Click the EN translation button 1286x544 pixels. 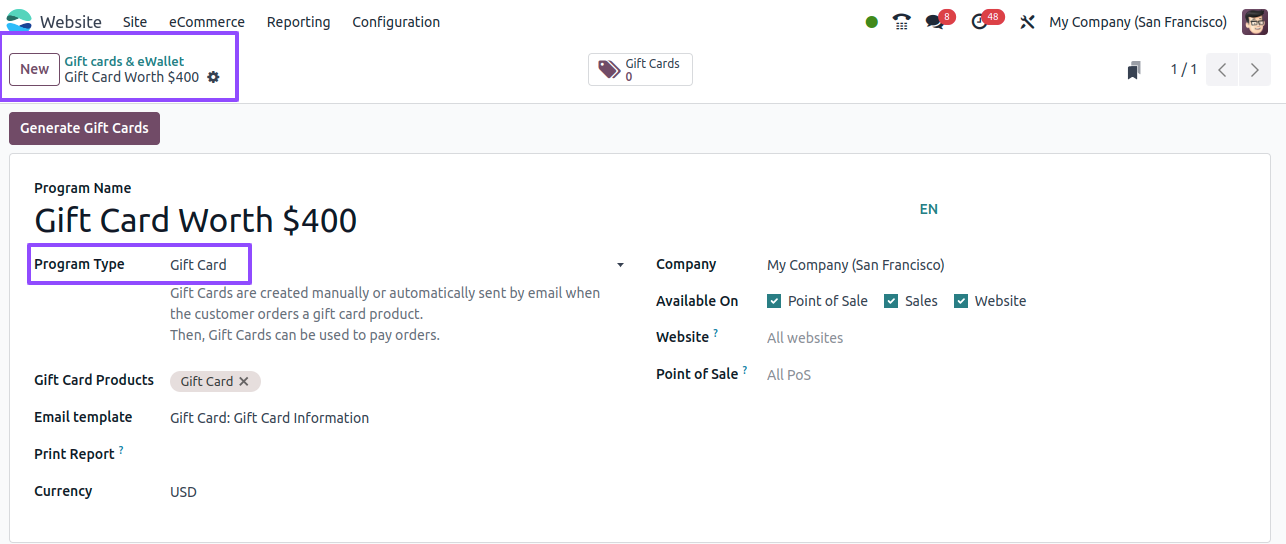click(929, 209)
